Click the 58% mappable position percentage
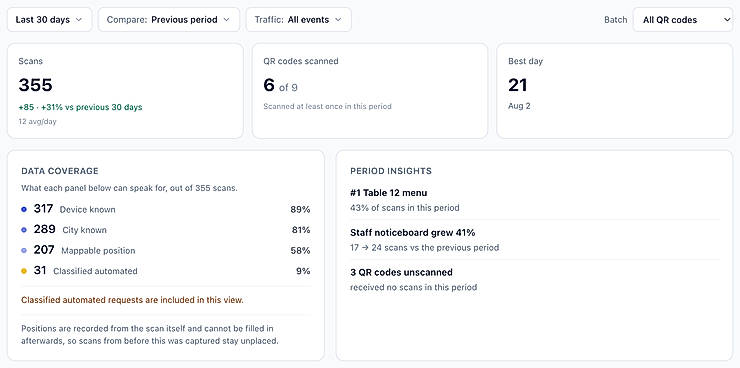Image resolution: width=740 pixels, height=368 pixels. tap(300, 251)
